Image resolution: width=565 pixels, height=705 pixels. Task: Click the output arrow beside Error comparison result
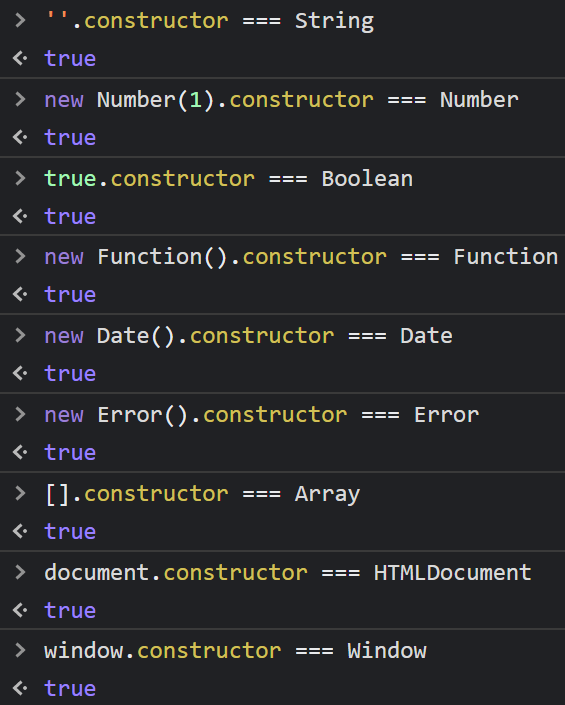20,452
